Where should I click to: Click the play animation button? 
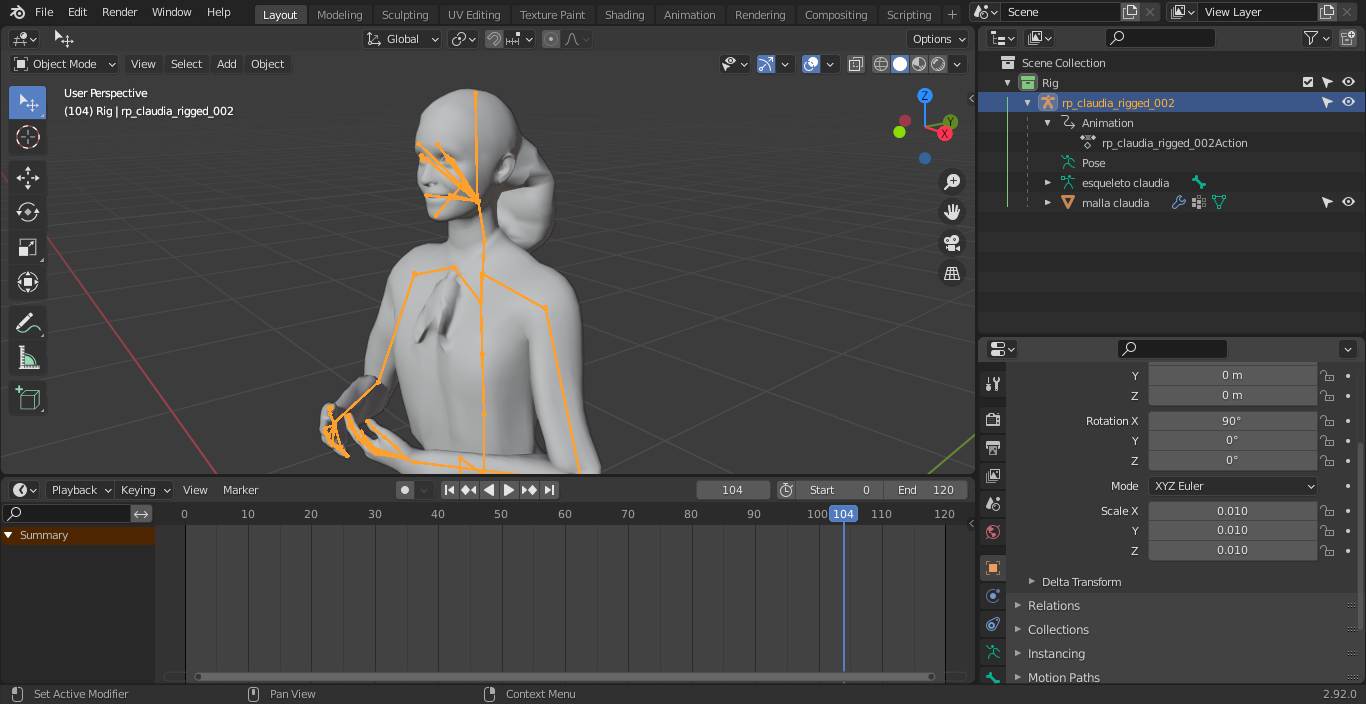509,490
